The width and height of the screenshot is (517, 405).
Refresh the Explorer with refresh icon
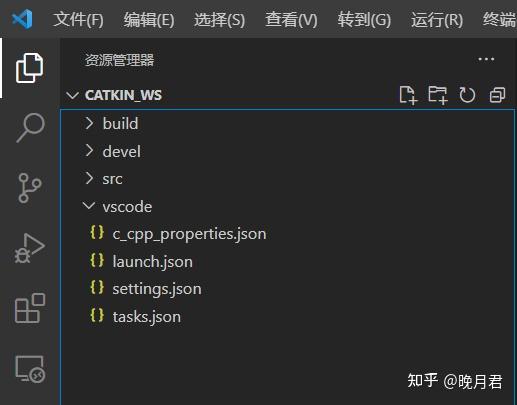point(467,95)
